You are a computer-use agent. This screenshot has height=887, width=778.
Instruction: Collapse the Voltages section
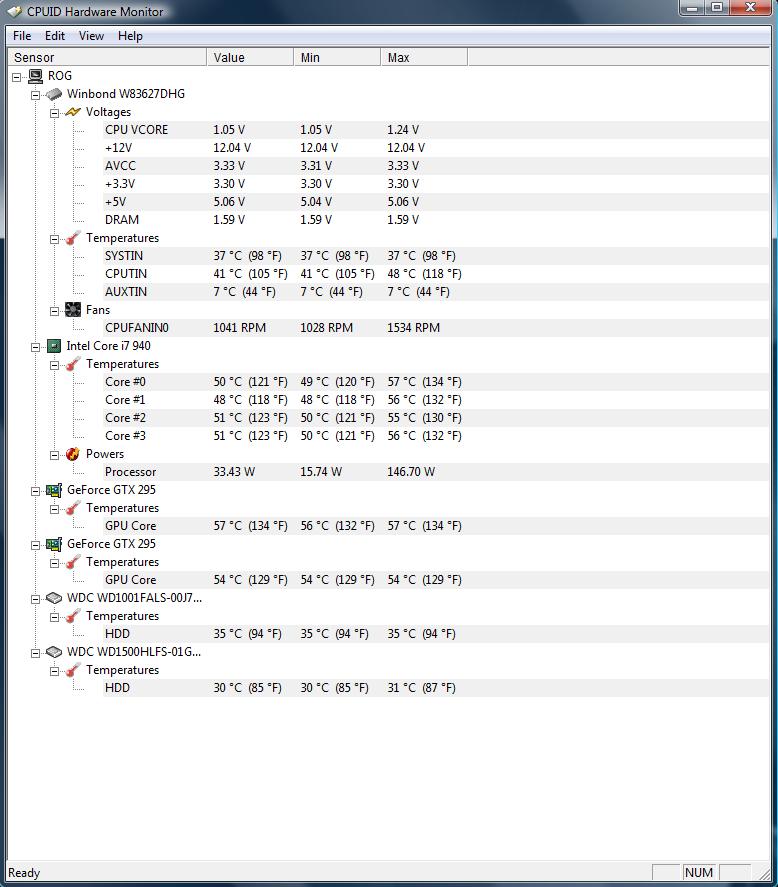coord(55,112)
